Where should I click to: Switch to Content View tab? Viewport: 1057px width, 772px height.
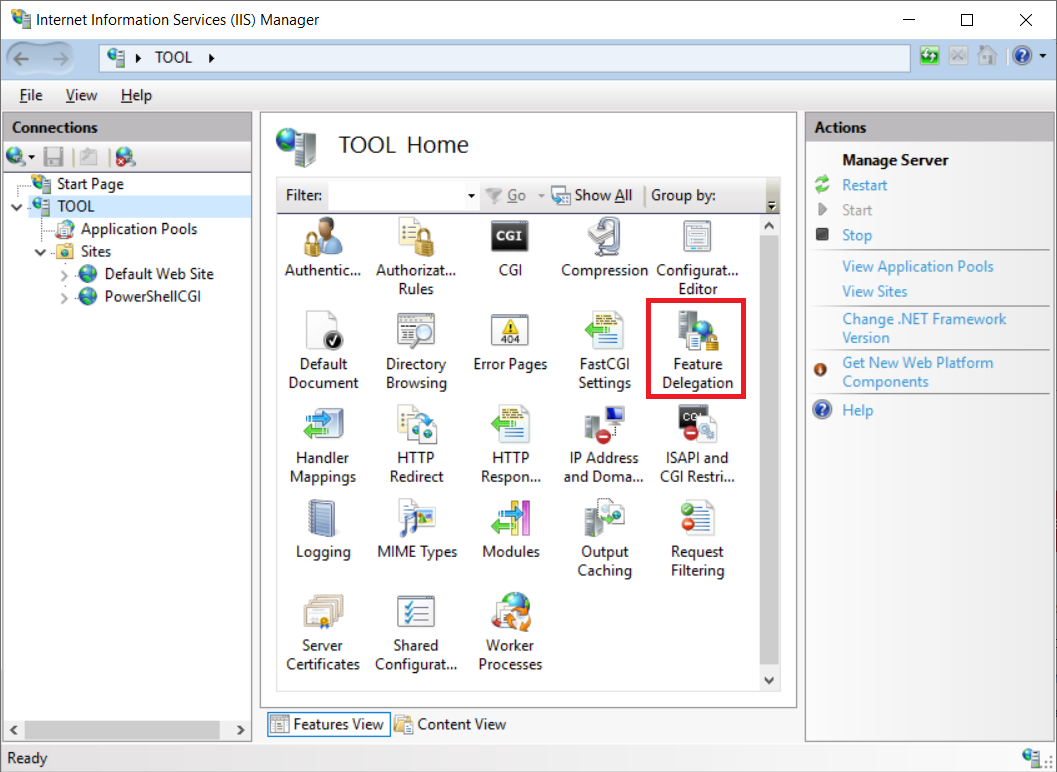[450, 724]
